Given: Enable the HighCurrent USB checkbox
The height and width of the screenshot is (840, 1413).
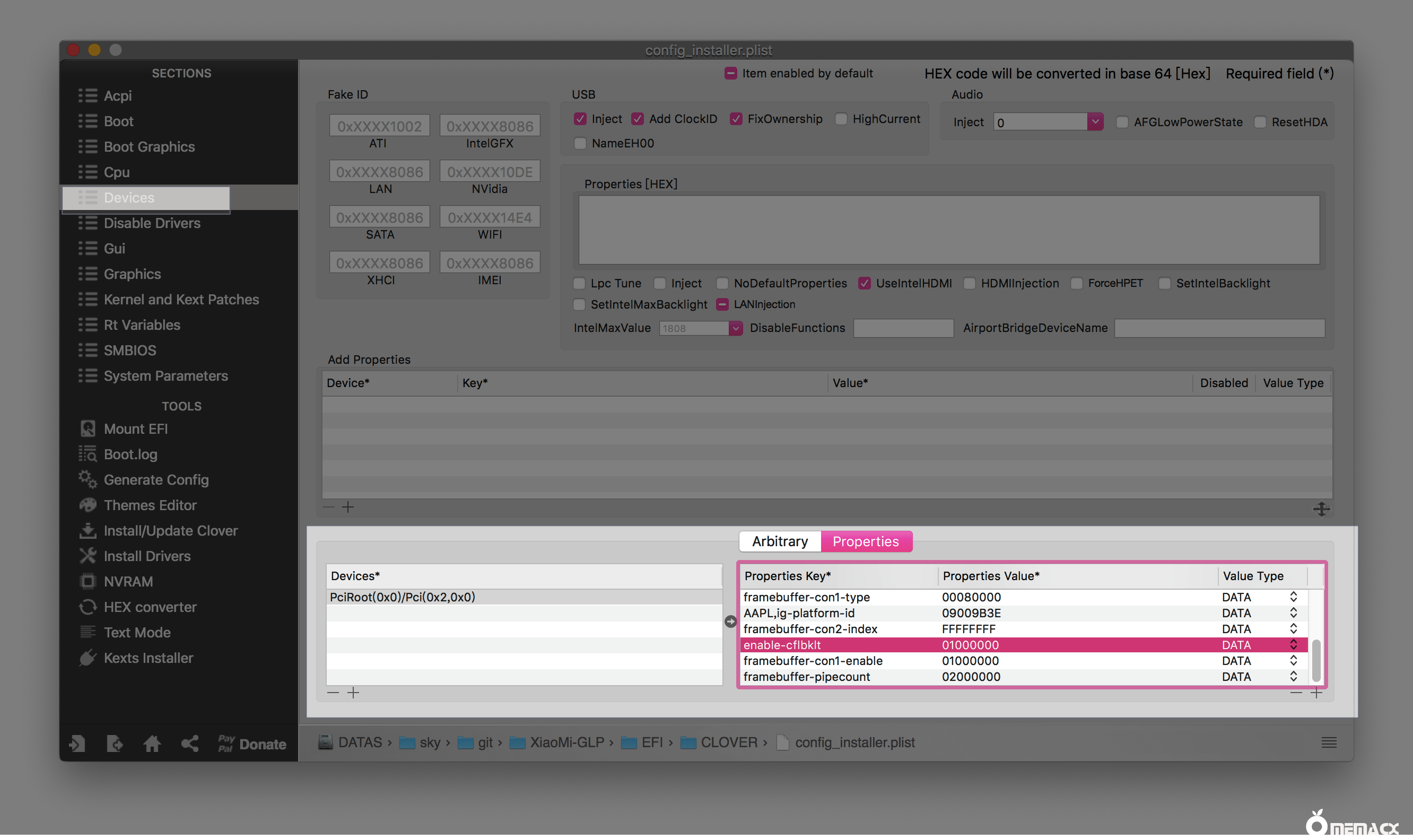Looking at the screenshot, I should click(841, 119).
